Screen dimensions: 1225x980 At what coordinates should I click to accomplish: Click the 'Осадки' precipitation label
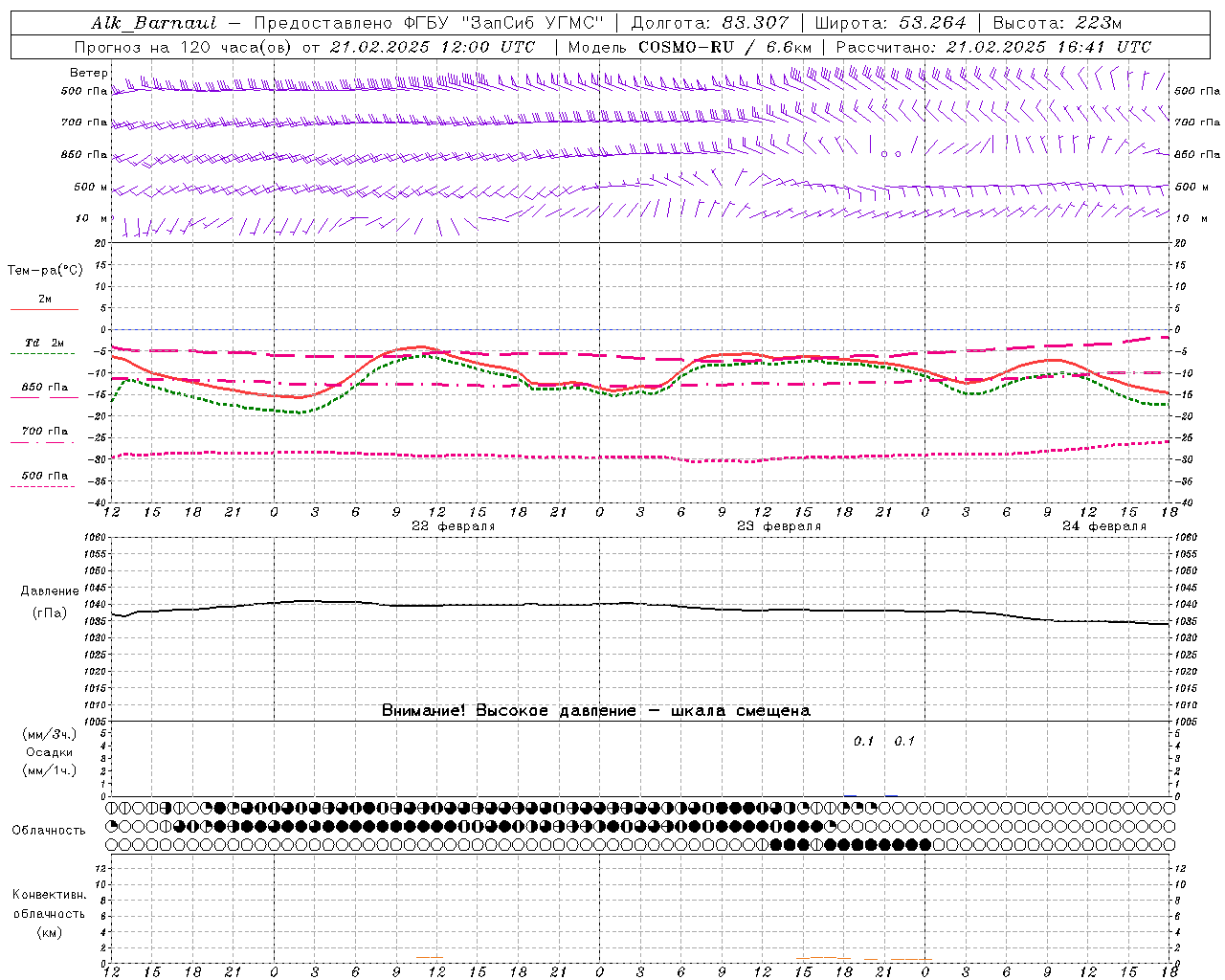[x=50, y=752]
